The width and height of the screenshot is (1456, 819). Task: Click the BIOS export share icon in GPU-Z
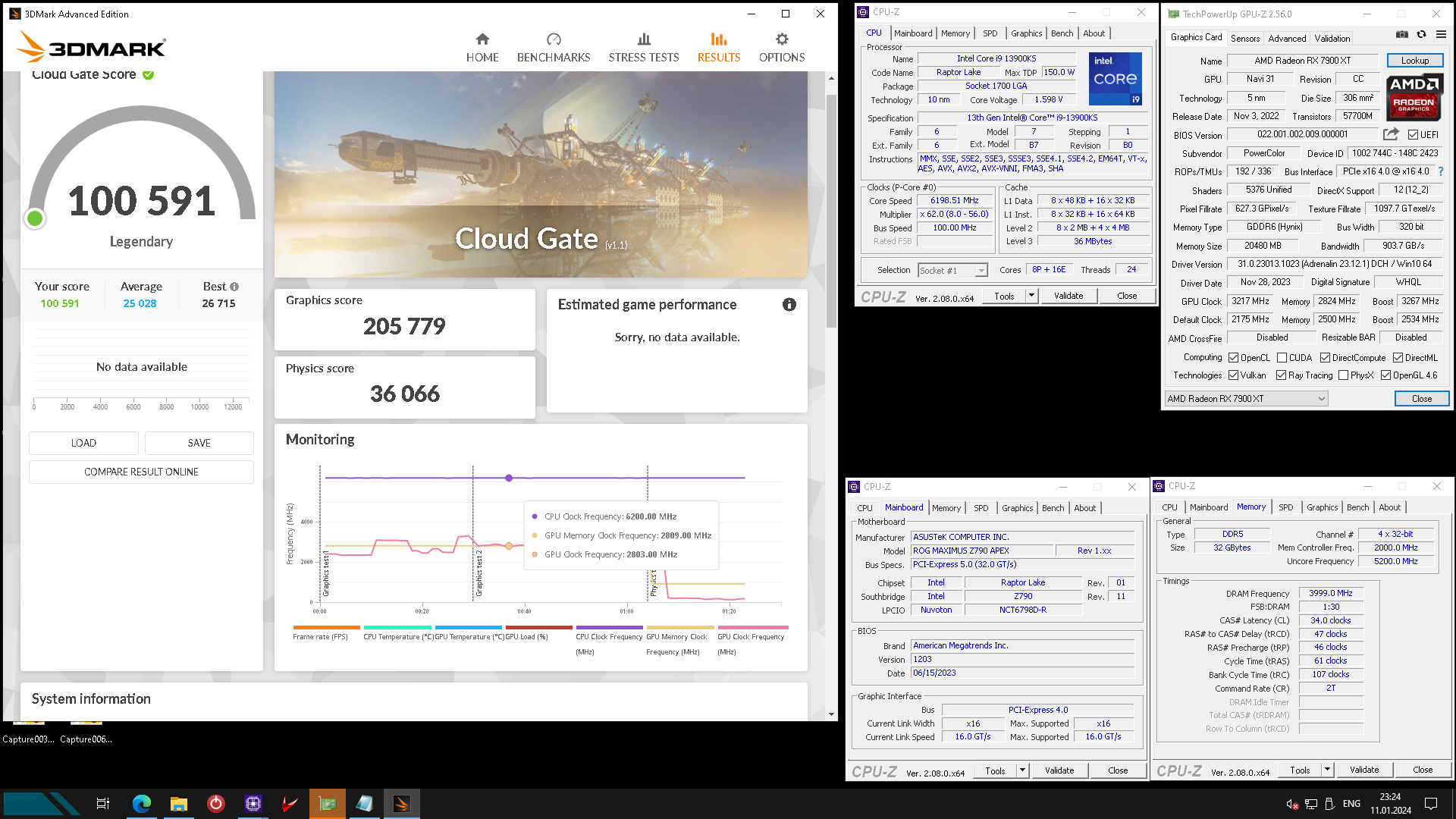point(1391,134)
